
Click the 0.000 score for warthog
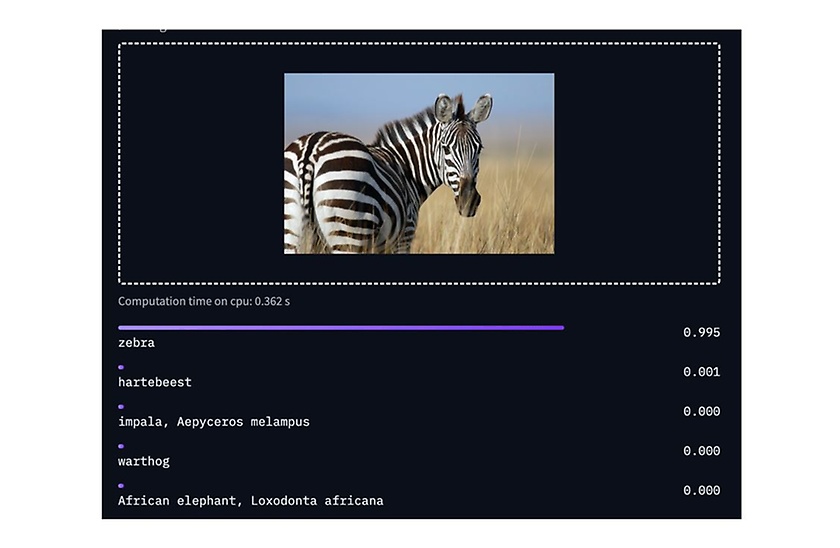point(701,451)
